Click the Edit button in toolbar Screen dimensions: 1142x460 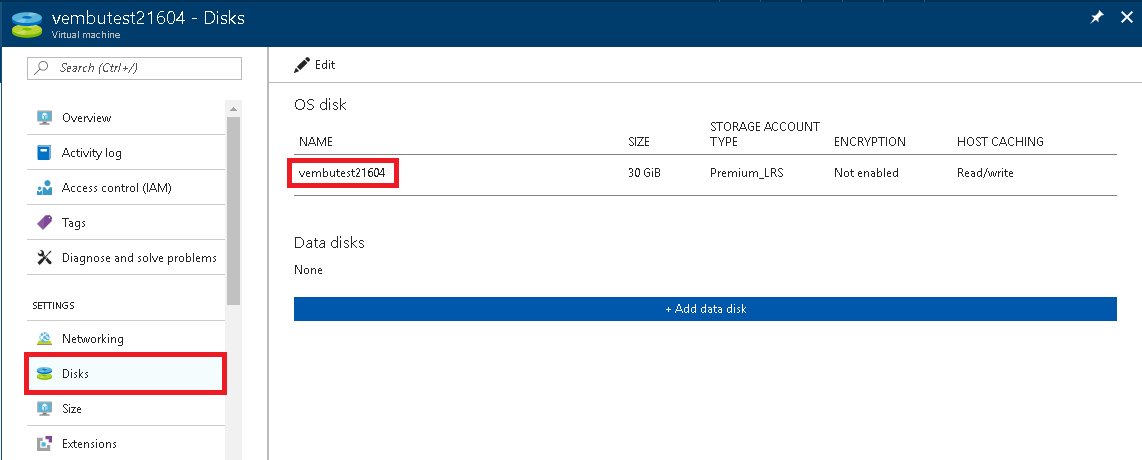(x=315, y=65)
